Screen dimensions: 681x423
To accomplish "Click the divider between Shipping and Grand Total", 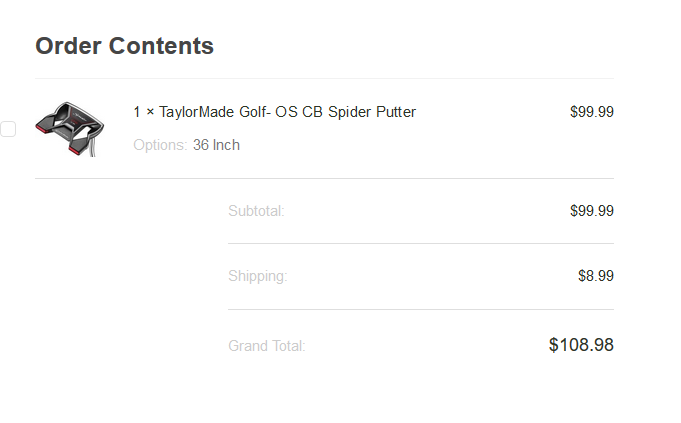I will pos(420,309).
